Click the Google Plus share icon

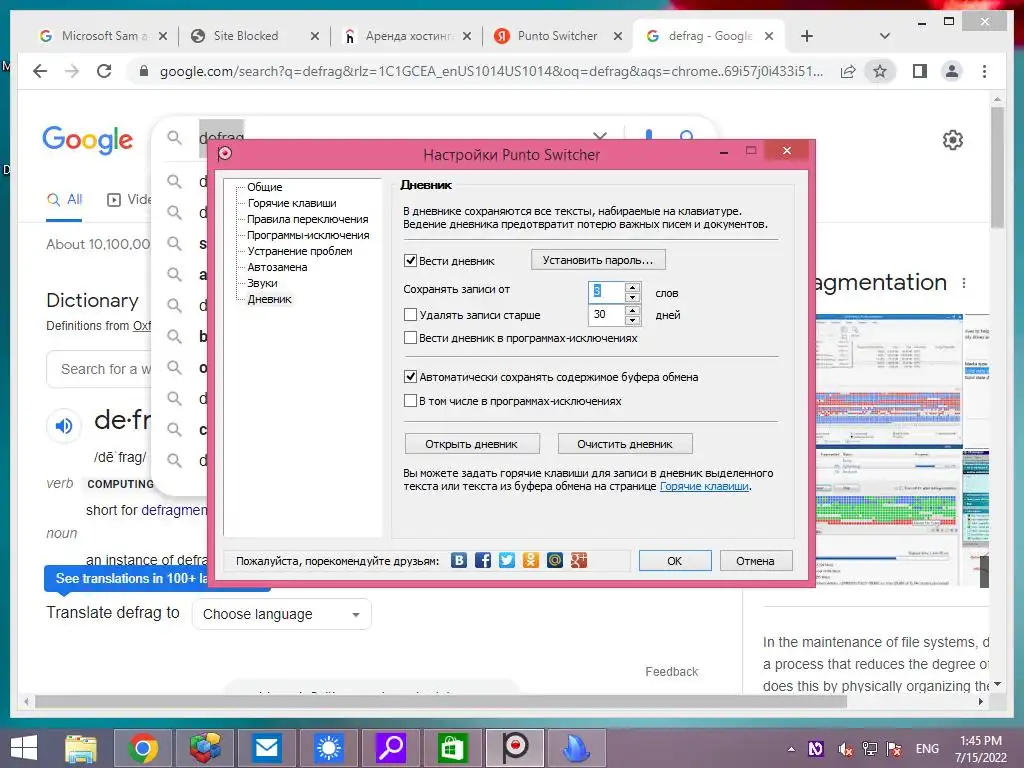coord(579,560)
